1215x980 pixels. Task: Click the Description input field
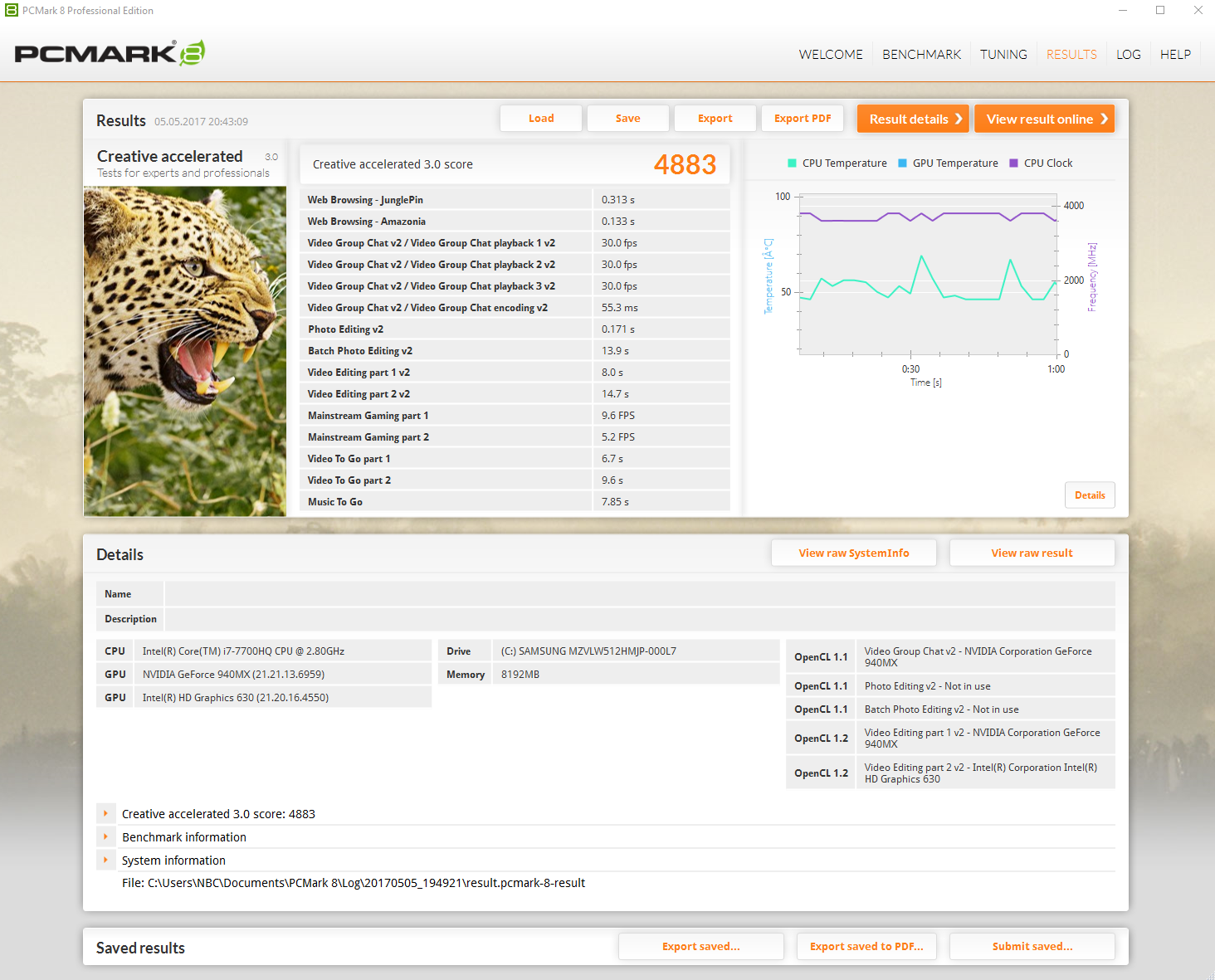tap(640, 619)
